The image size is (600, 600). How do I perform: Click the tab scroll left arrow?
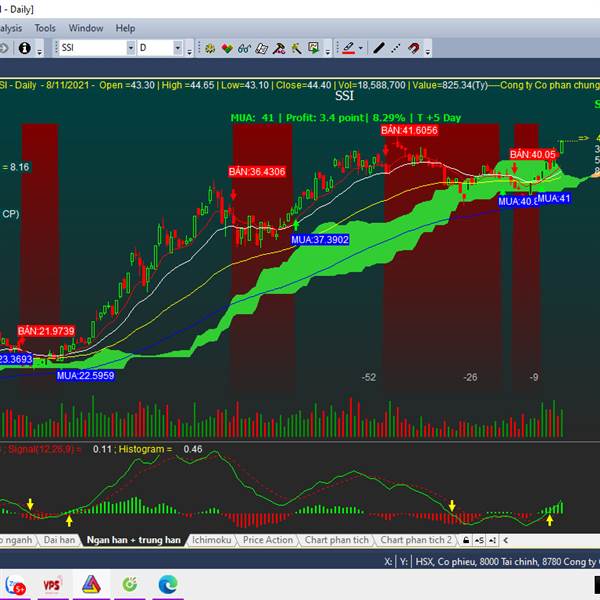pos(506,540)
